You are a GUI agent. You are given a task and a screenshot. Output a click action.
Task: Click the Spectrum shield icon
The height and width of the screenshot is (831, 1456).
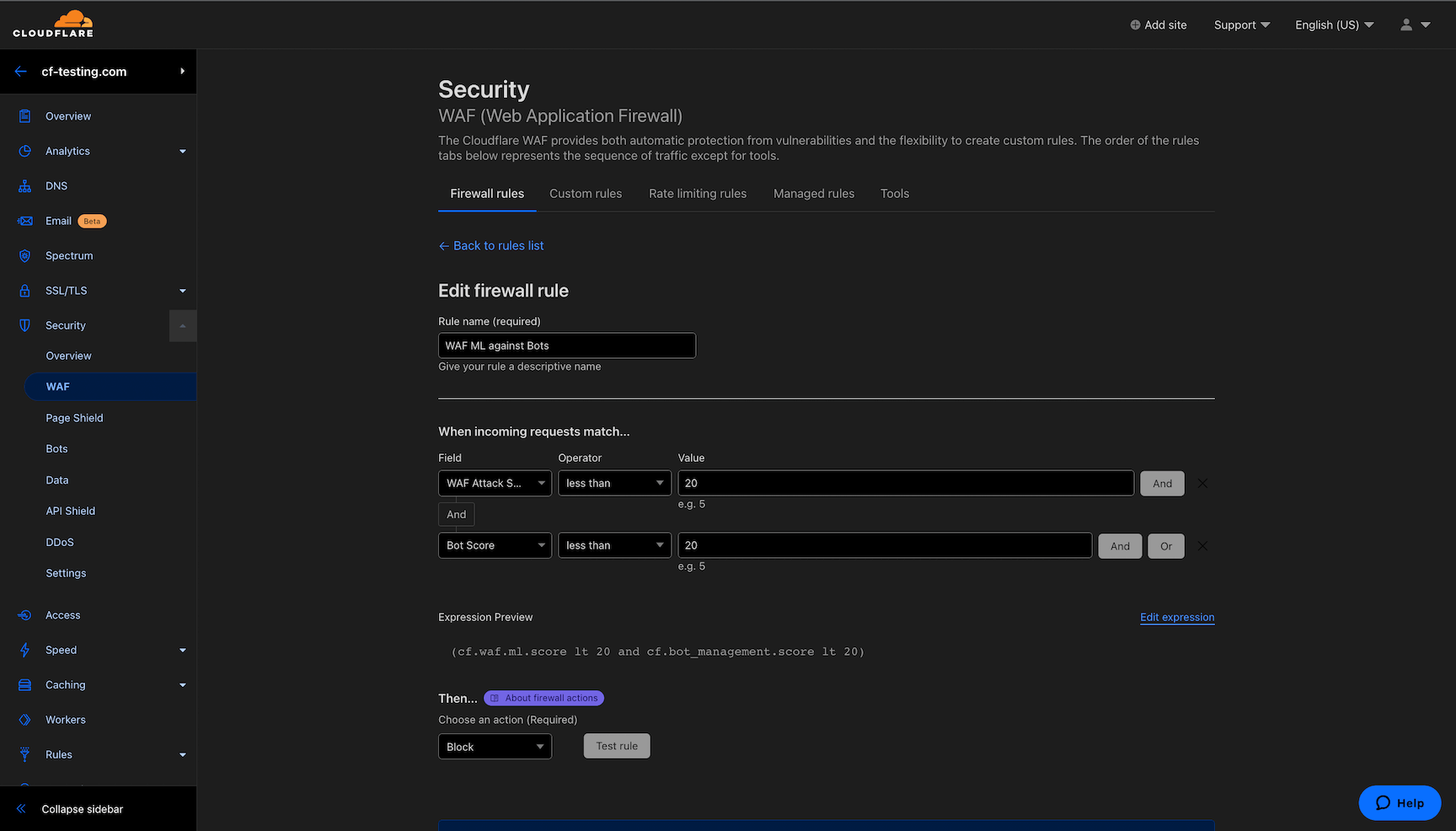(25, 256)
